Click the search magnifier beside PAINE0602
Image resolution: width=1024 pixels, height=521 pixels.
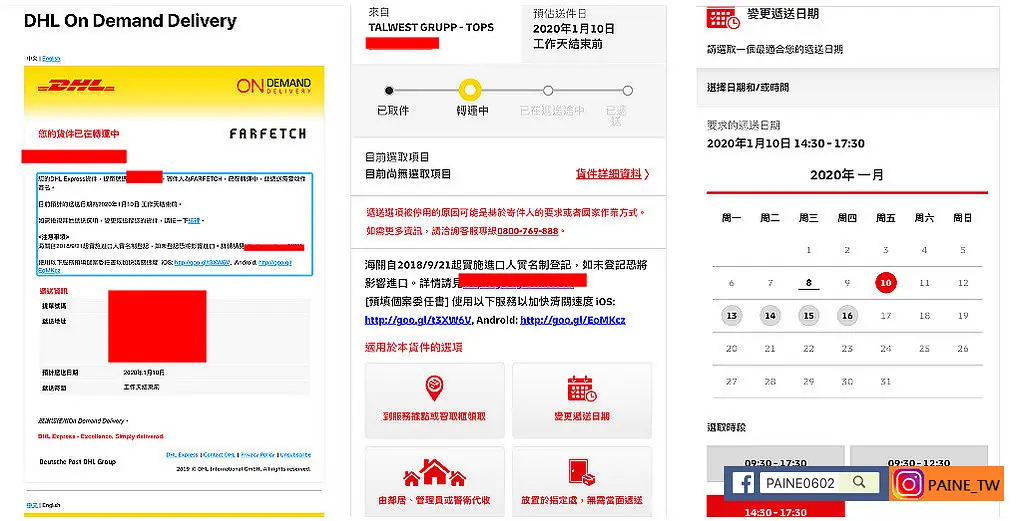click(859, 482)
